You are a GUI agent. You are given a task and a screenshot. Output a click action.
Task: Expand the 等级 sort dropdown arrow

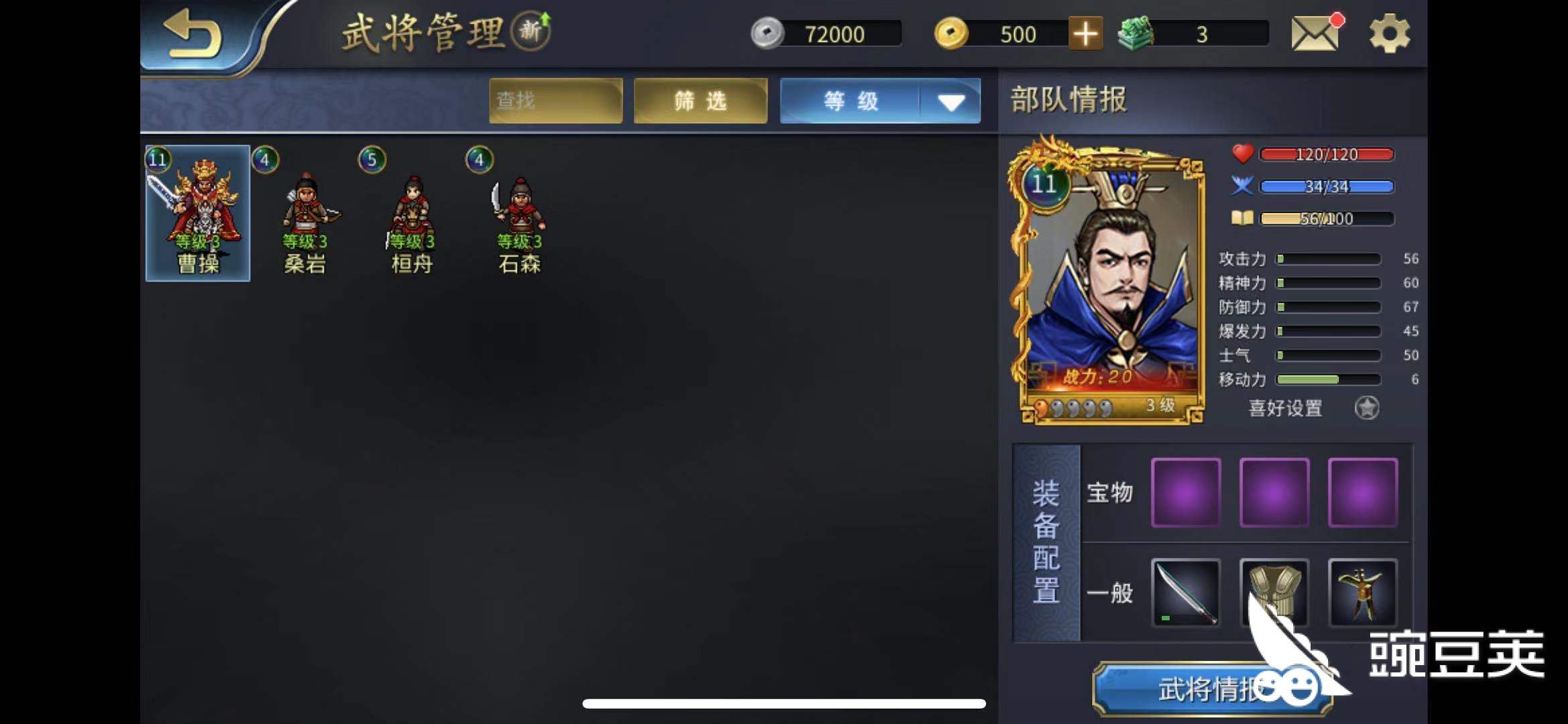tap(951, 102)
